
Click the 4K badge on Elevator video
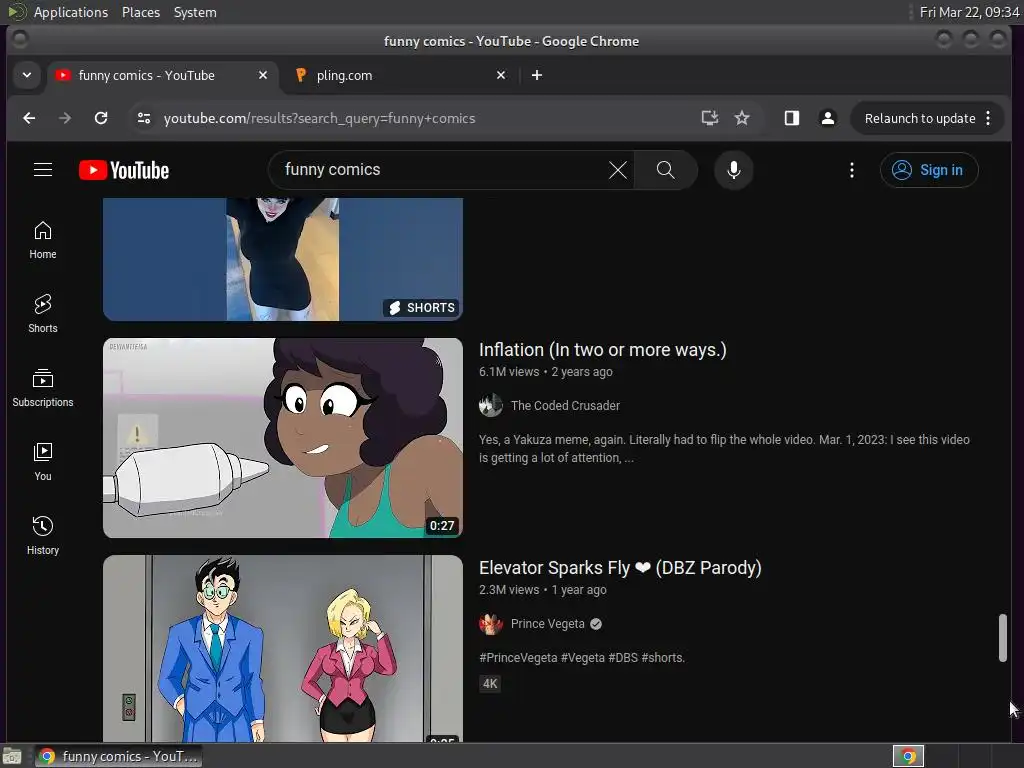pos(490,684)
